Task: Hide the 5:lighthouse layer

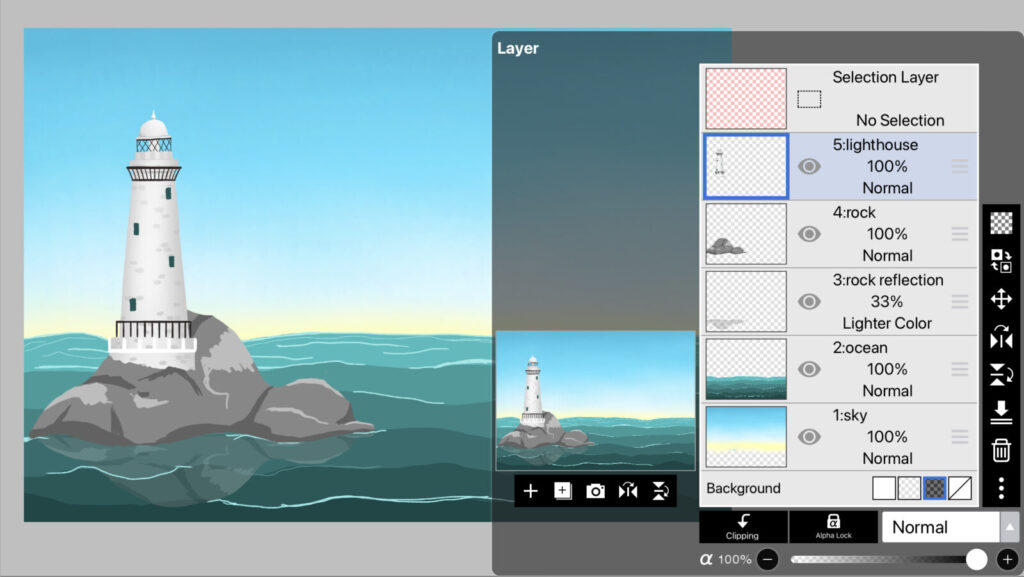Action: [809, 166]
